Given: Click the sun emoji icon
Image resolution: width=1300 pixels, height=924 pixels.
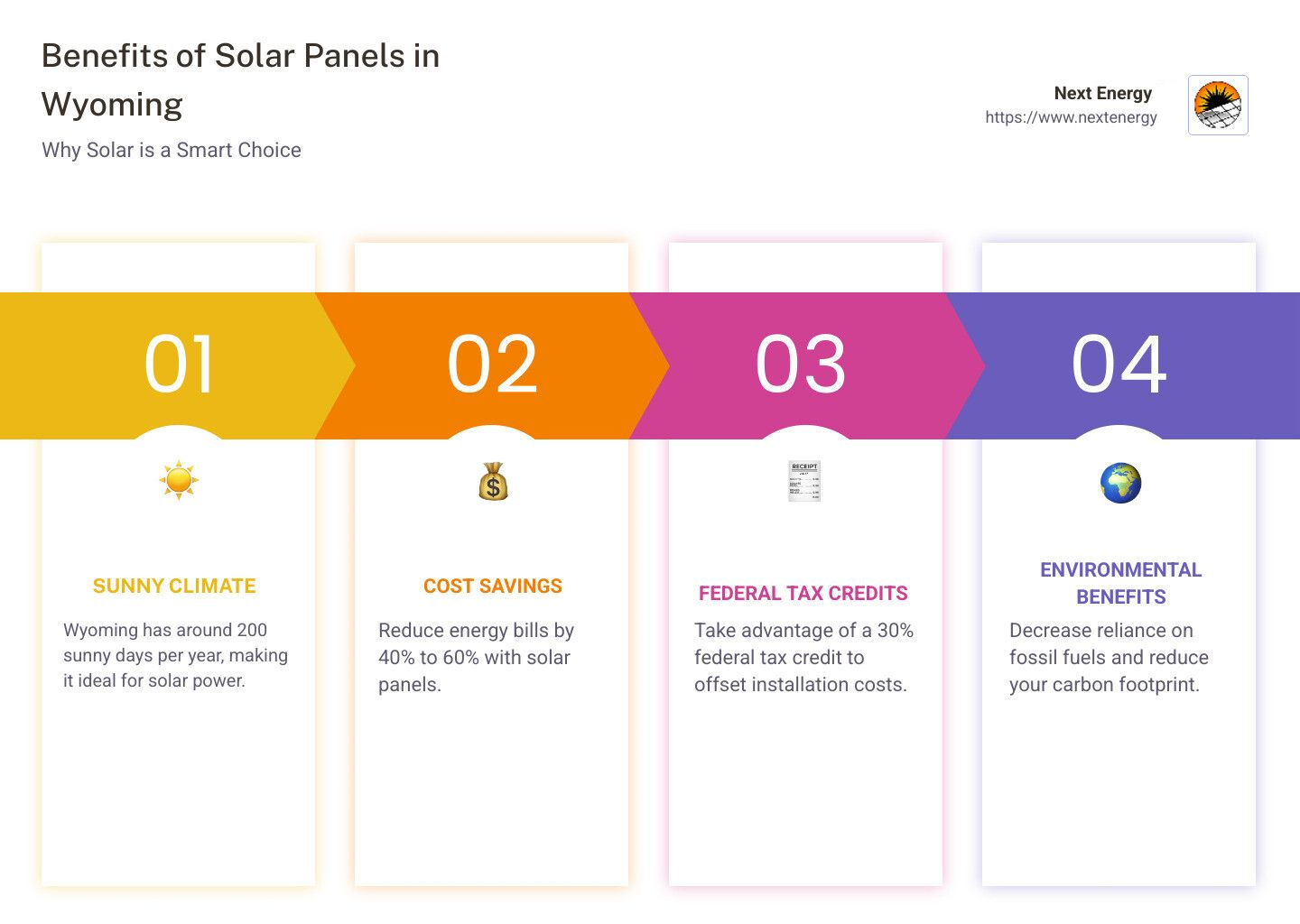Looking at the screenshot, I should tap(179, 480).
